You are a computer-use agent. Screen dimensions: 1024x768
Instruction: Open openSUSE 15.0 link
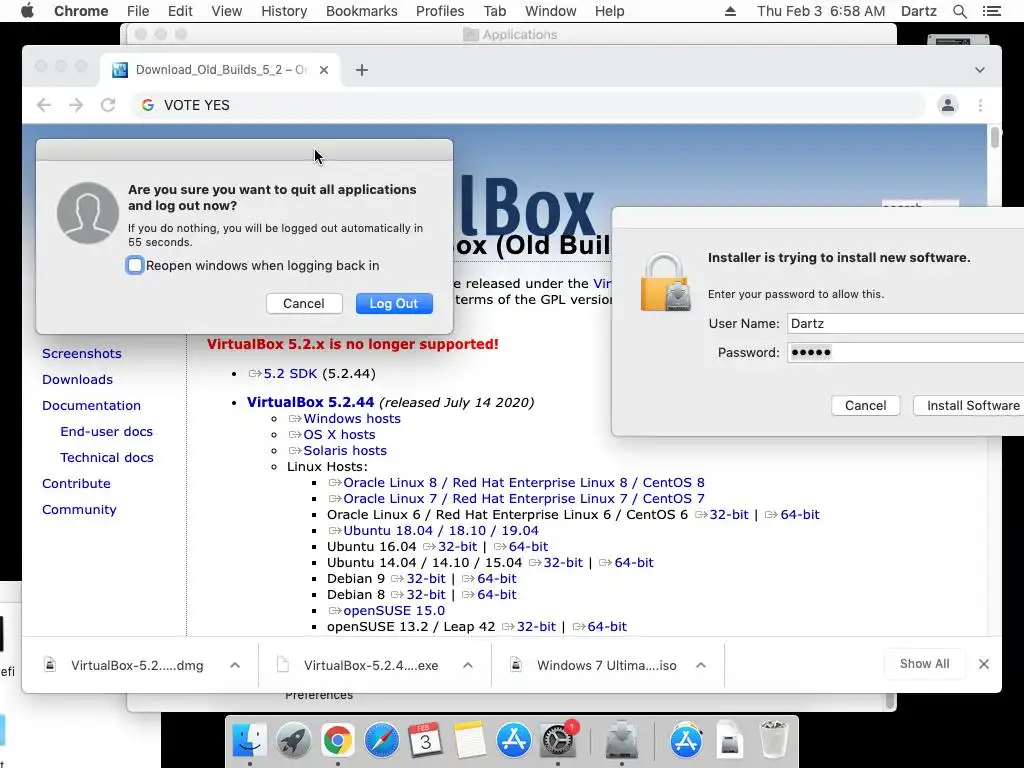click(x=394, y=611)
